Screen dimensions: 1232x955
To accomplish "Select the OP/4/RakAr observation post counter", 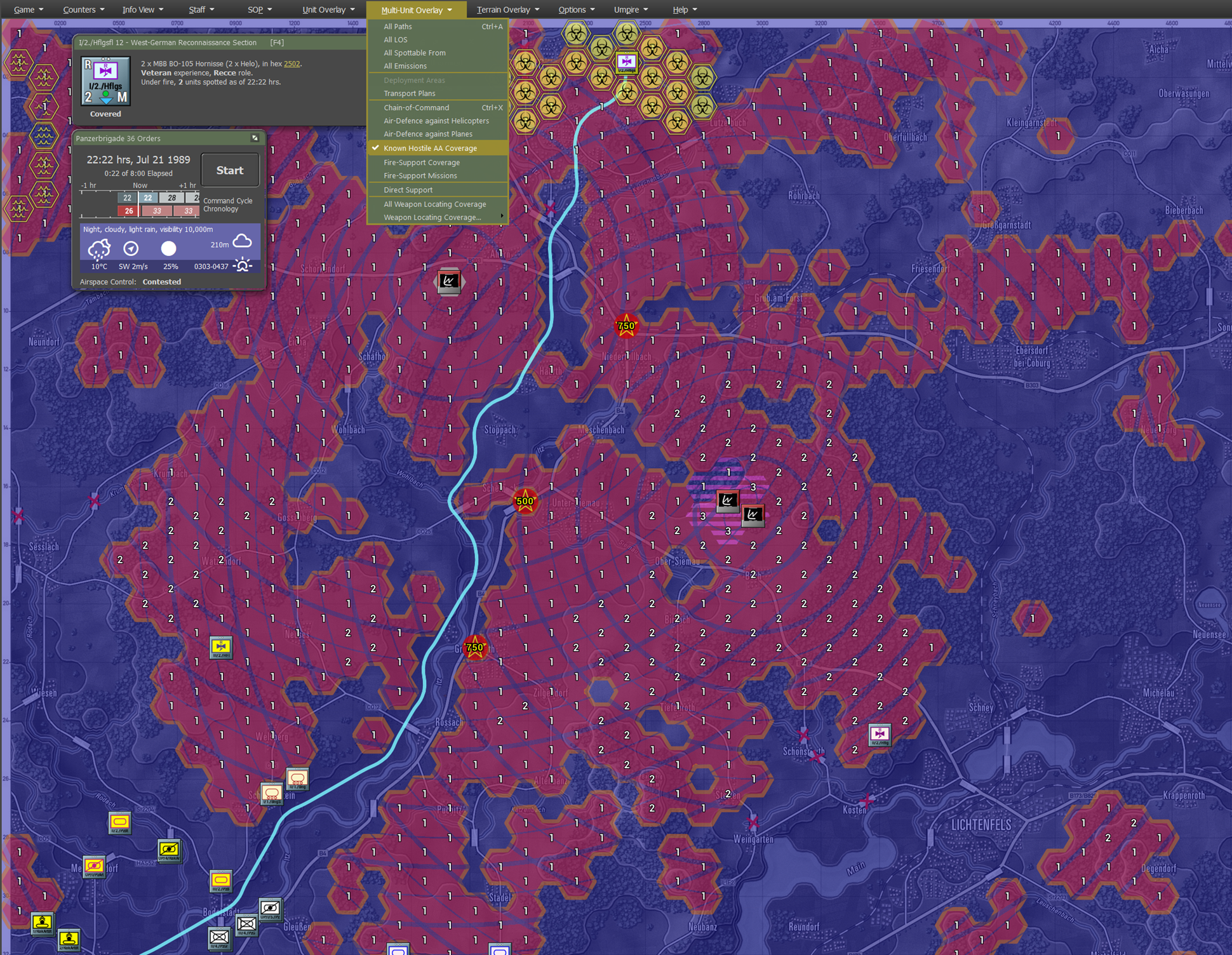I will tap(169, 850).
